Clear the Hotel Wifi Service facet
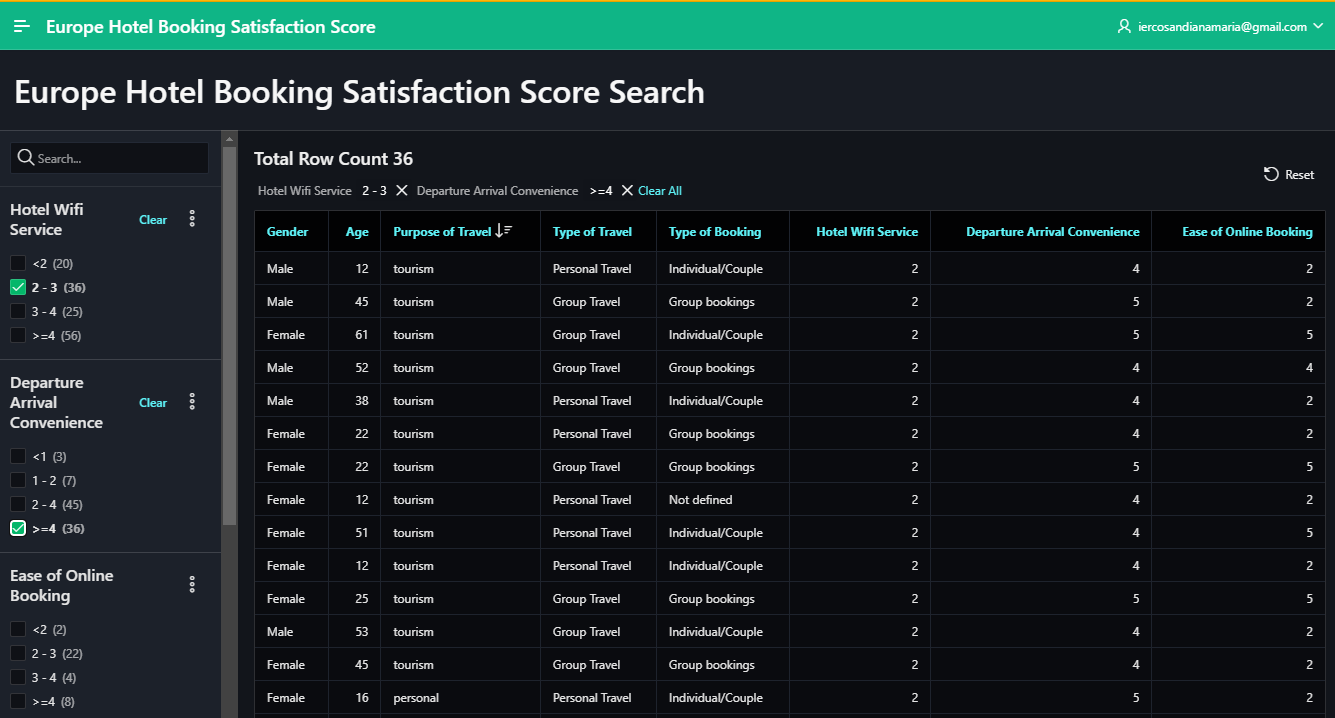The image size is (1335, 718). (x=153, y=220)
